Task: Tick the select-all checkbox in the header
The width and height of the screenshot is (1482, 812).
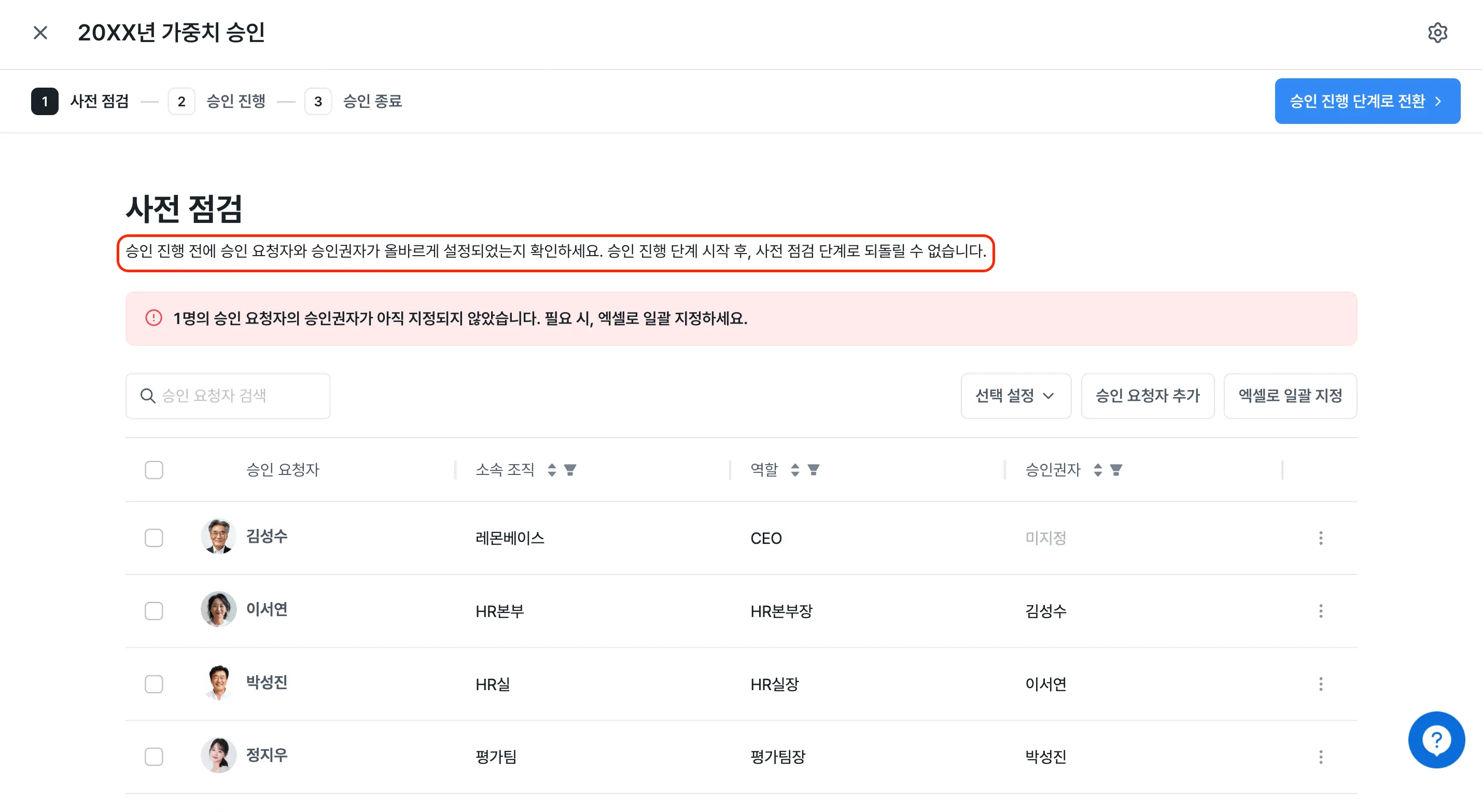Action: tap(154, 470)
